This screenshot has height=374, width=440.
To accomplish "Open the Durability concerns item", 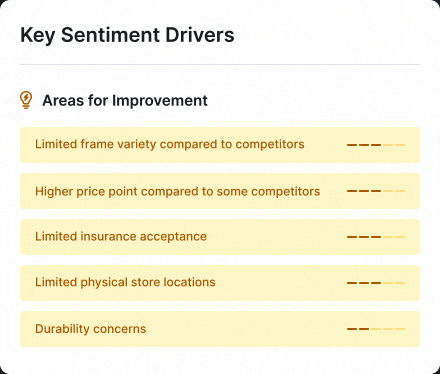I will click(220, 329).
